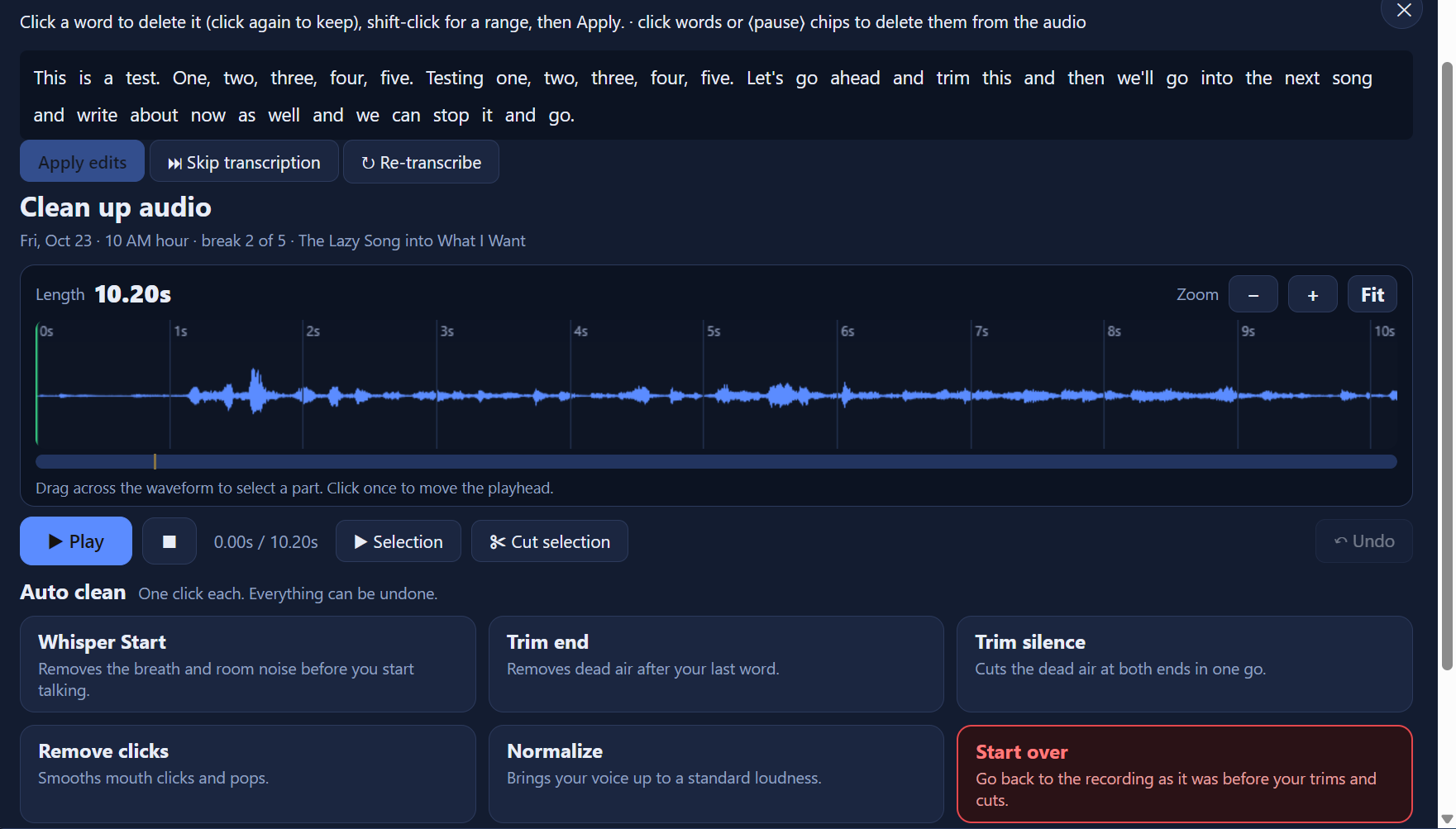Click the Stop playback square button

pos(169,541)
